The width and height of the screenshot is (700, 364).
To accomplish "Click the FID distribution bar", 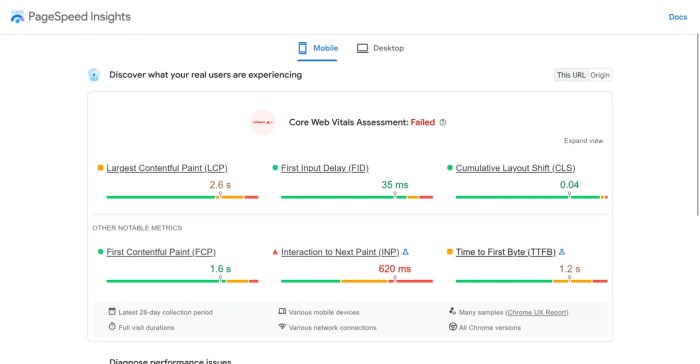I will coord(357,197).
